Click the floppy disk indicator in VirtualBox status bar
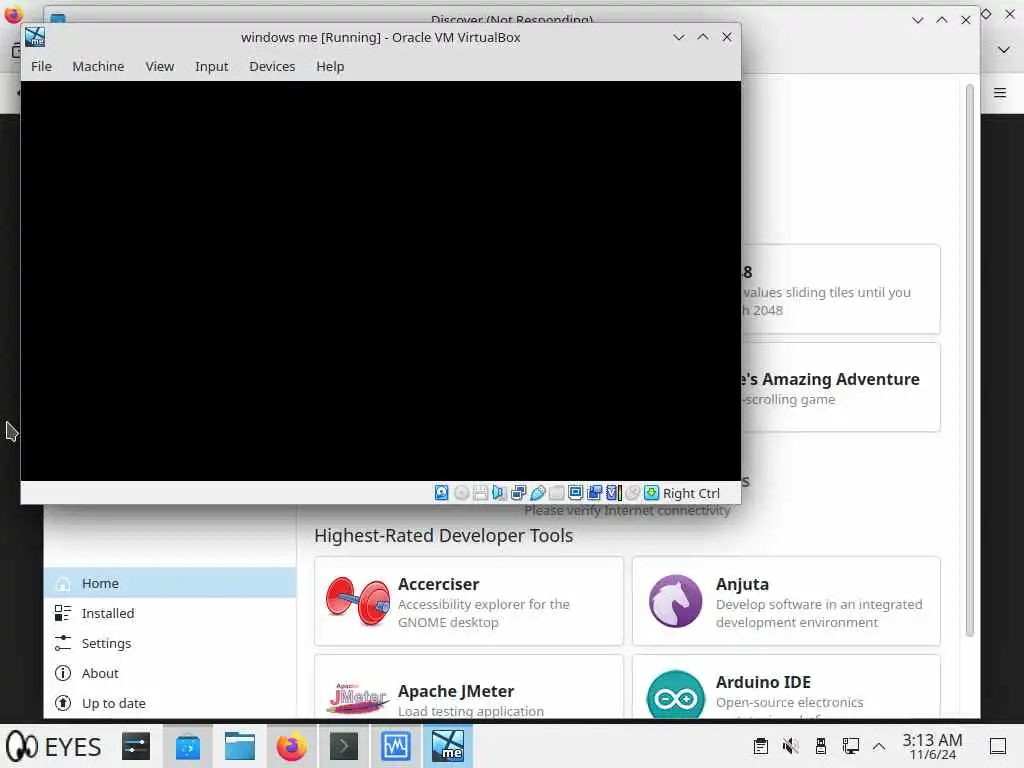This screenshot has height=768, width=1024. pos(480,493)
